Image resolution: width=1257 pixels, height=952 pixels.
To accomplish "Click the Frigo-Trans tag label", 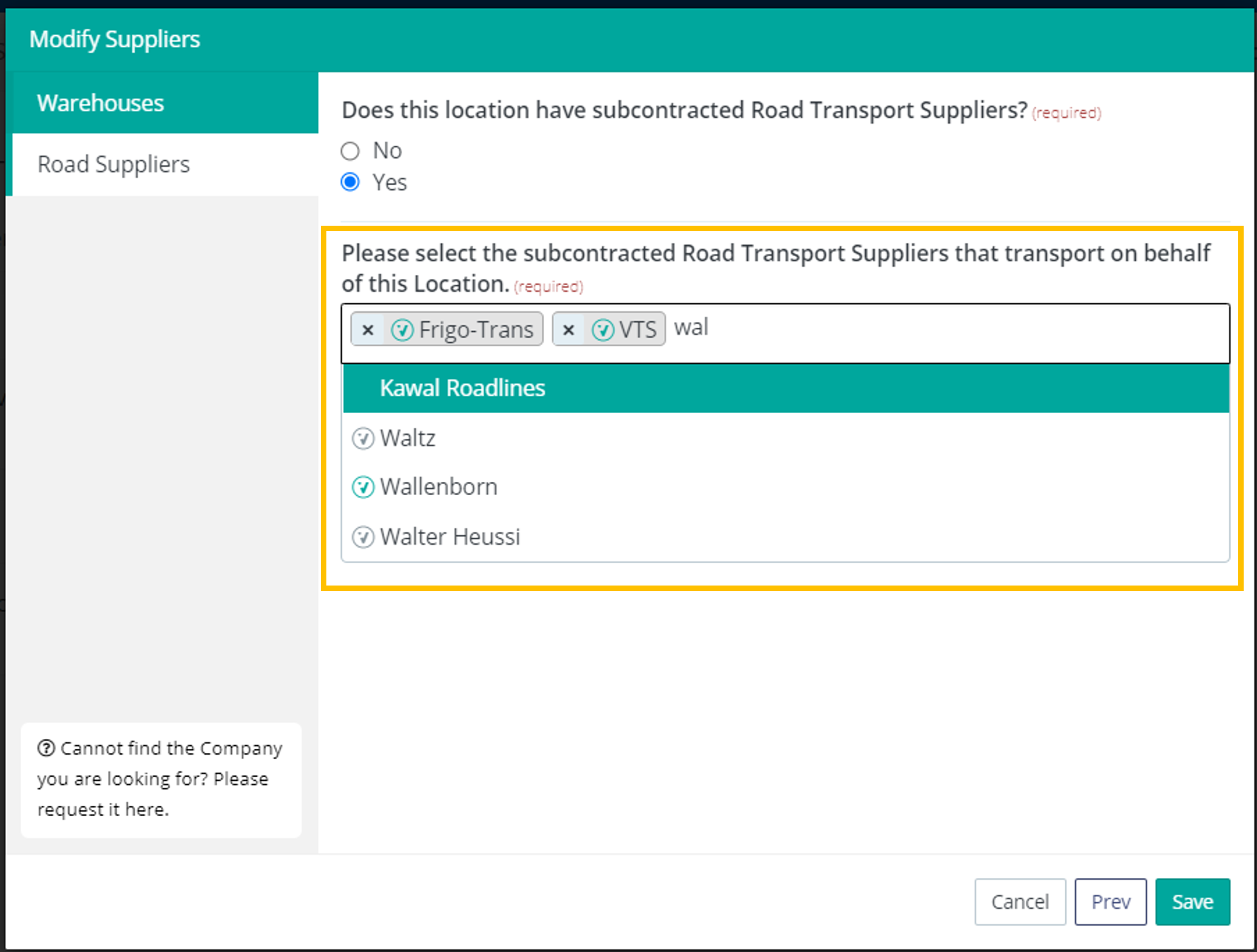I will tap(476, 329).
